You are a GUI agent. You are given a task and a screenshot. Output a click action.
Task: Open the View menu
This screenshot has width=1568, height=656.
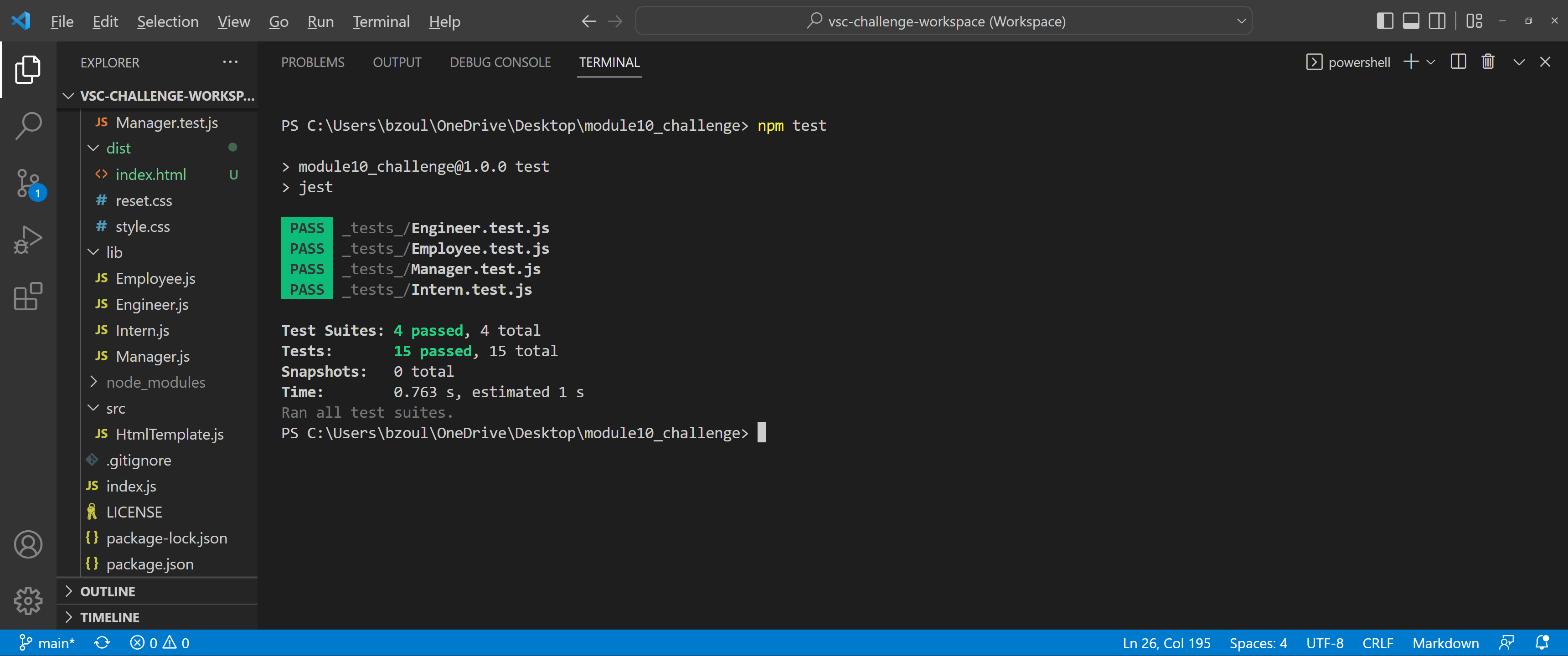[234, 21]
